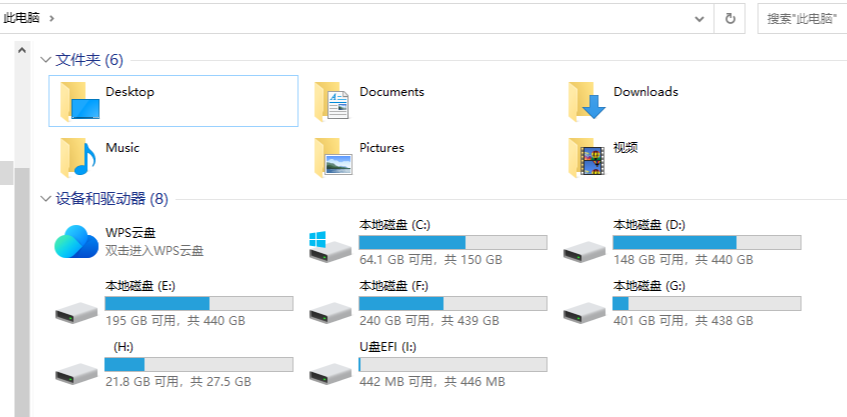Screen dimensions: 847x417
Task: Select the 本地磁盘 (D:) drive icon
Action: pyautogui.click(x=584, y=252)
